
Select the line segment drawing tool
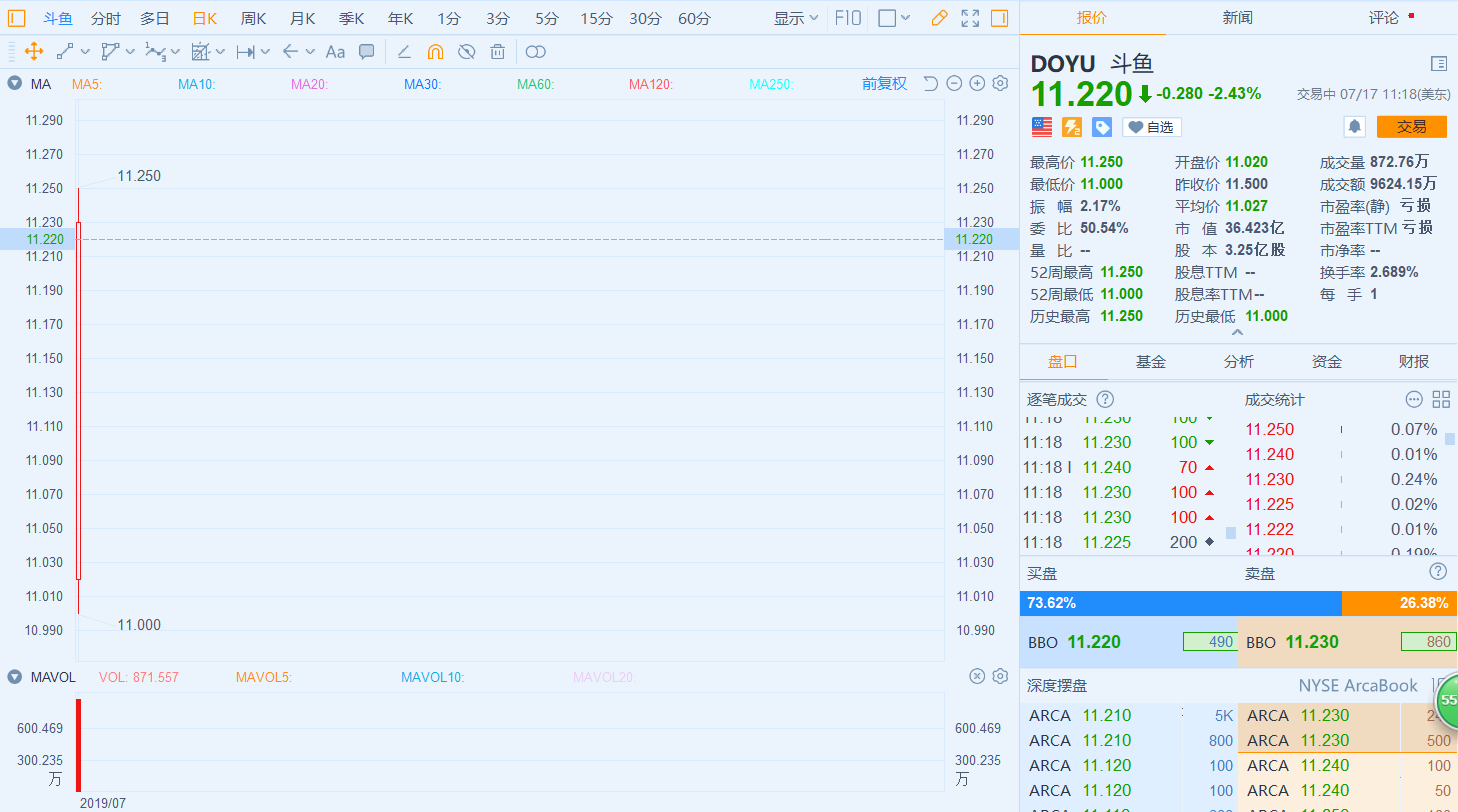[65, 52]
